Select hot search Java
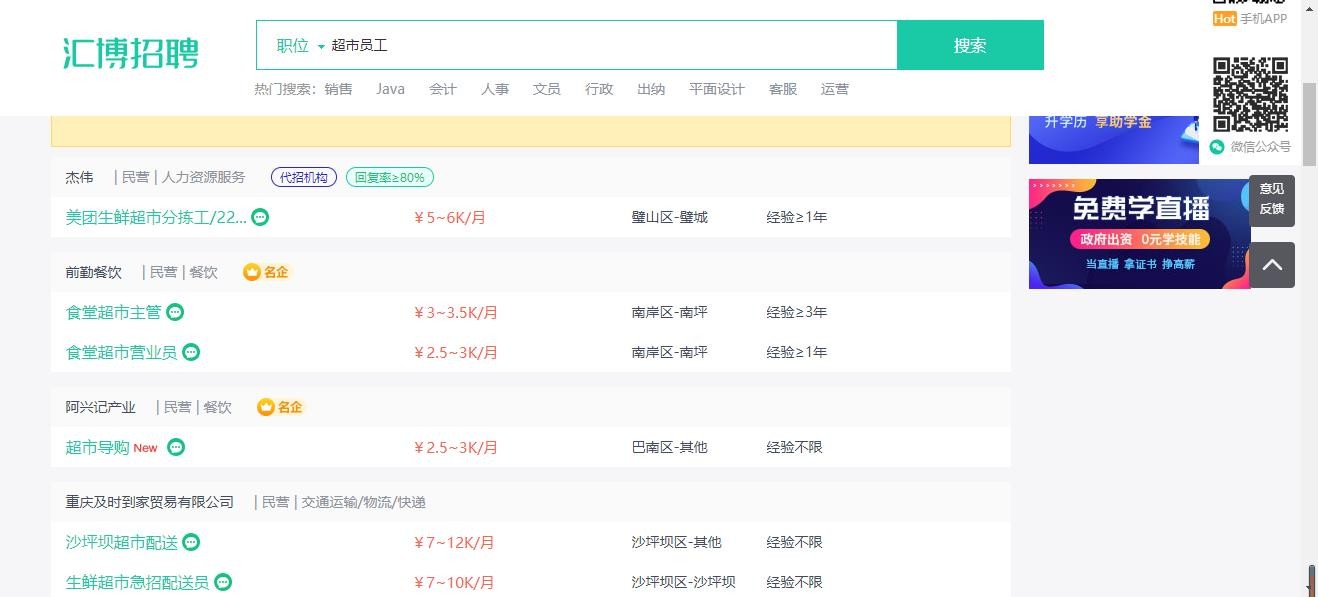Image resolution: width=1318 pixels, height=597 pixels. (x=390, y=89)
